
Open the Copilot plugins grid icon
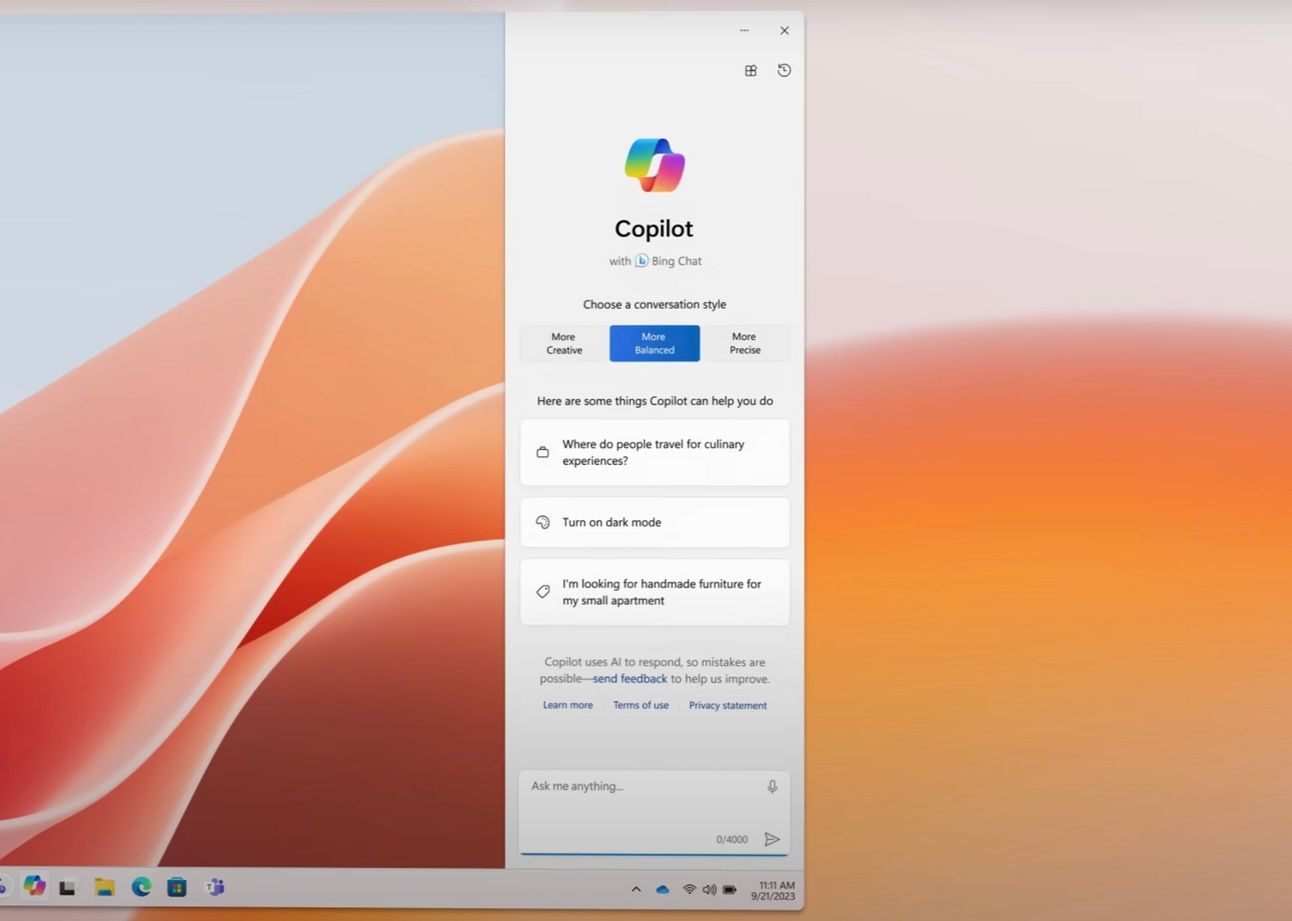click(x=751, y=70)
